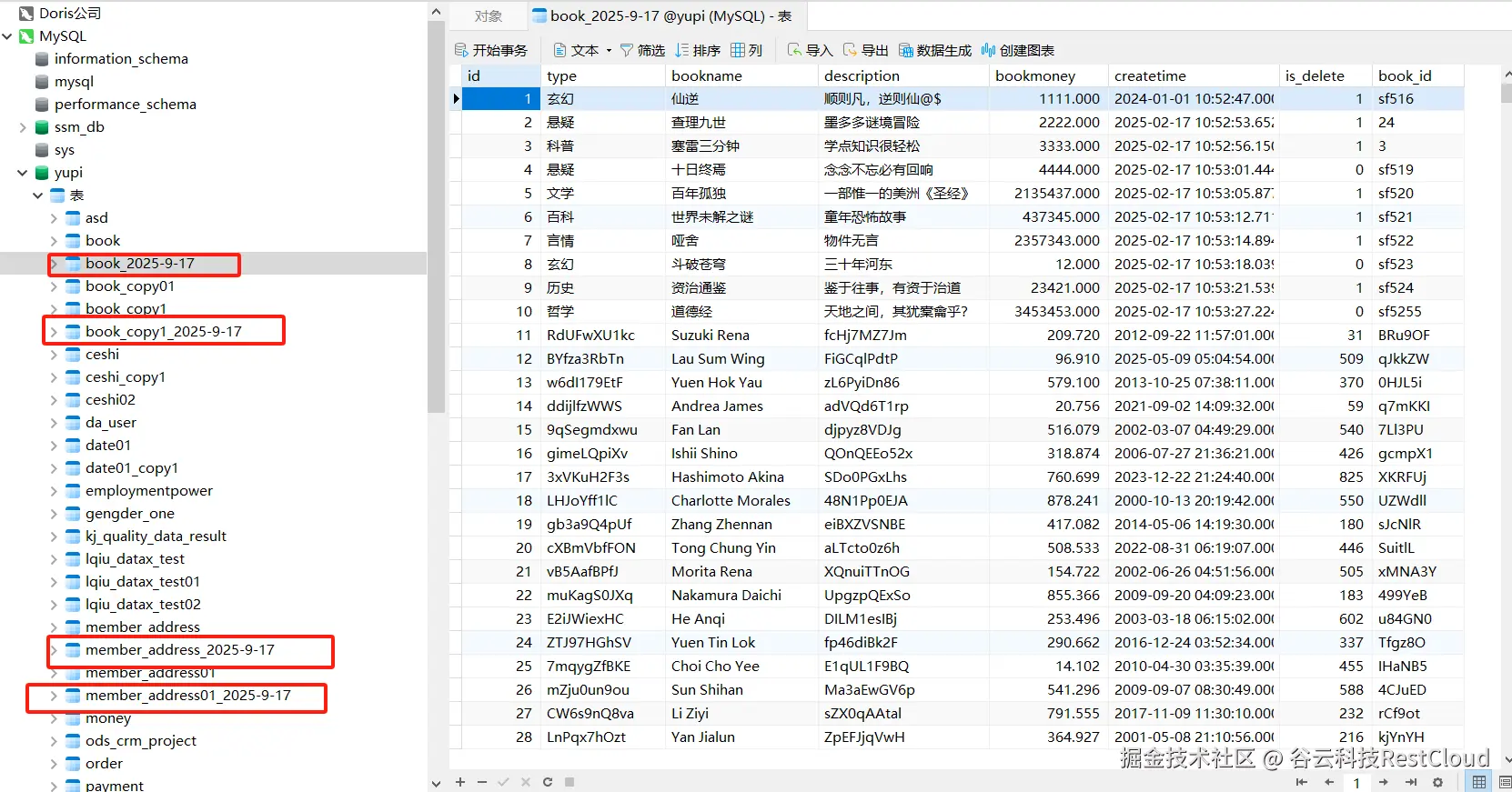Click the book_id column header
Screen dimensions: 1512x792
click(1417, 76)
